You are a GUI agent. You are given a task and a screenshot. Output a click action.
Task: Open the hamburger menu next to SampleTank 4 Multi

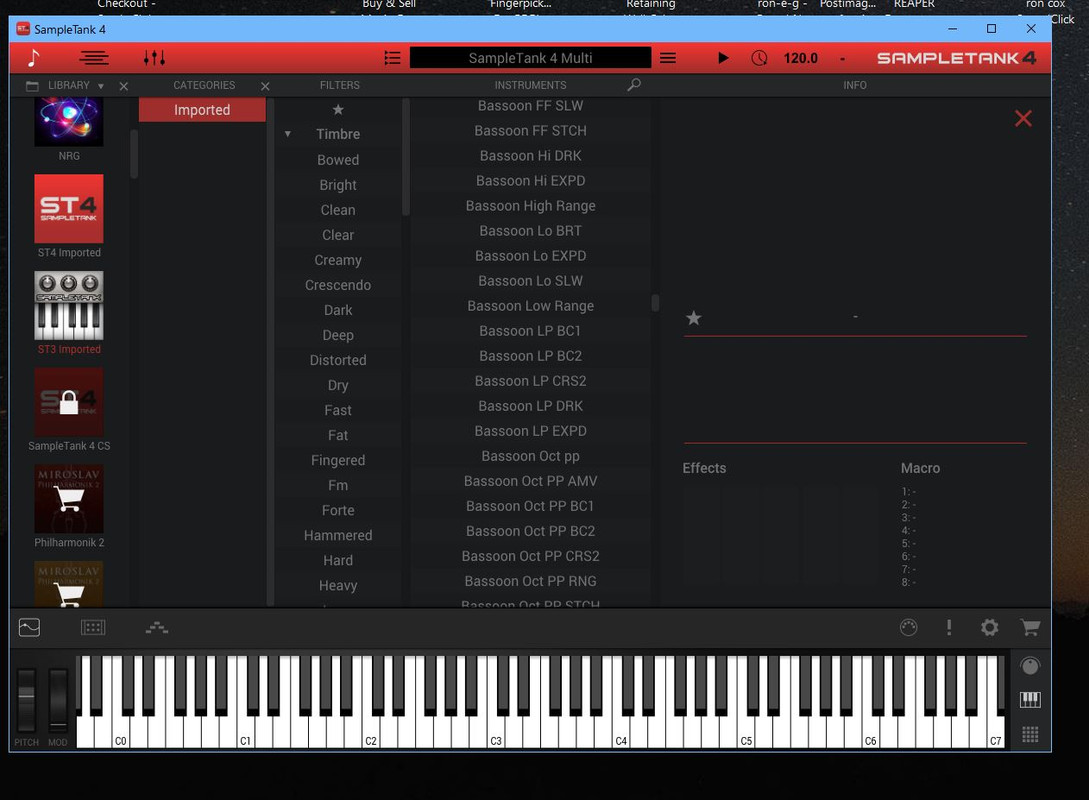pyautogui.click(x=668, y=58)
